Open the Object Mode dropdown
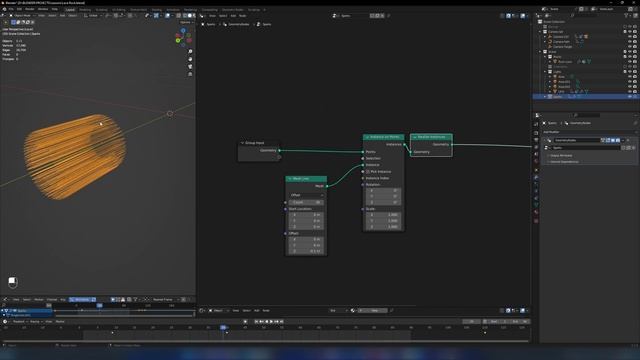640x360 pixels. [23, 16]
